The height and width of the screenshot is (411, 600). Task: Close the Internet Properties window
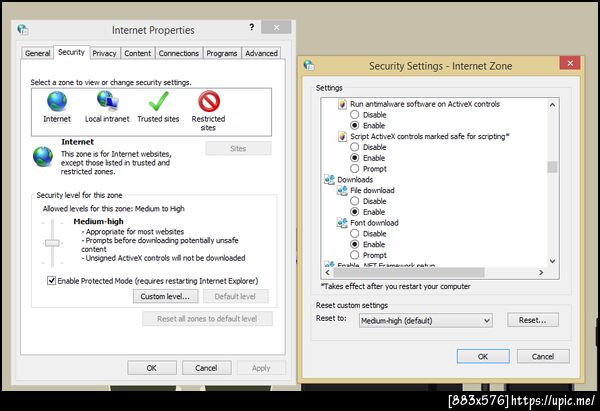point(276,27)
